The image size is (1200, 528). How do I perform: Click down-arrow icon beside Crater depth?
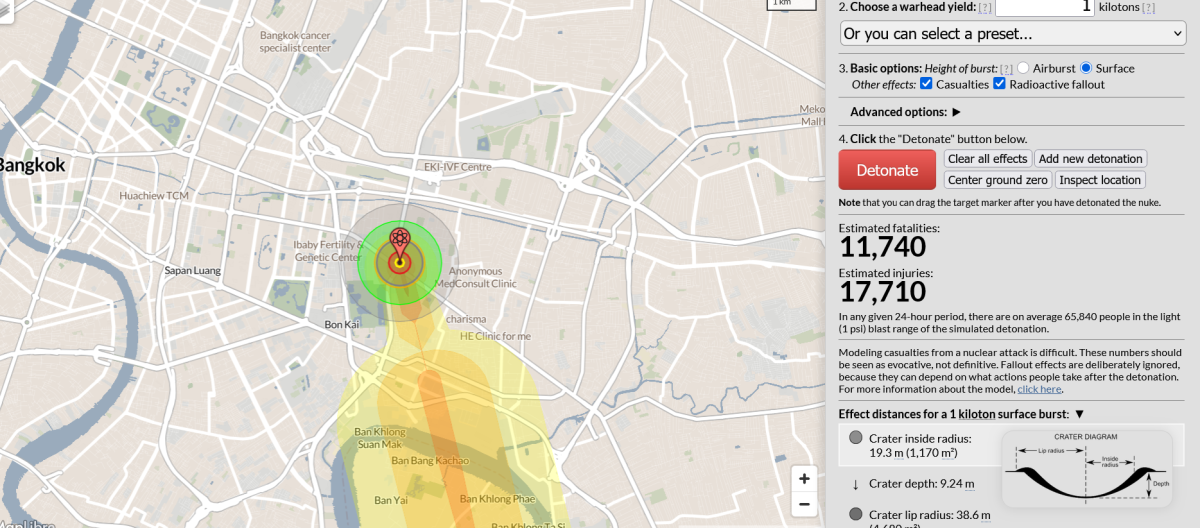click(856, 484)
